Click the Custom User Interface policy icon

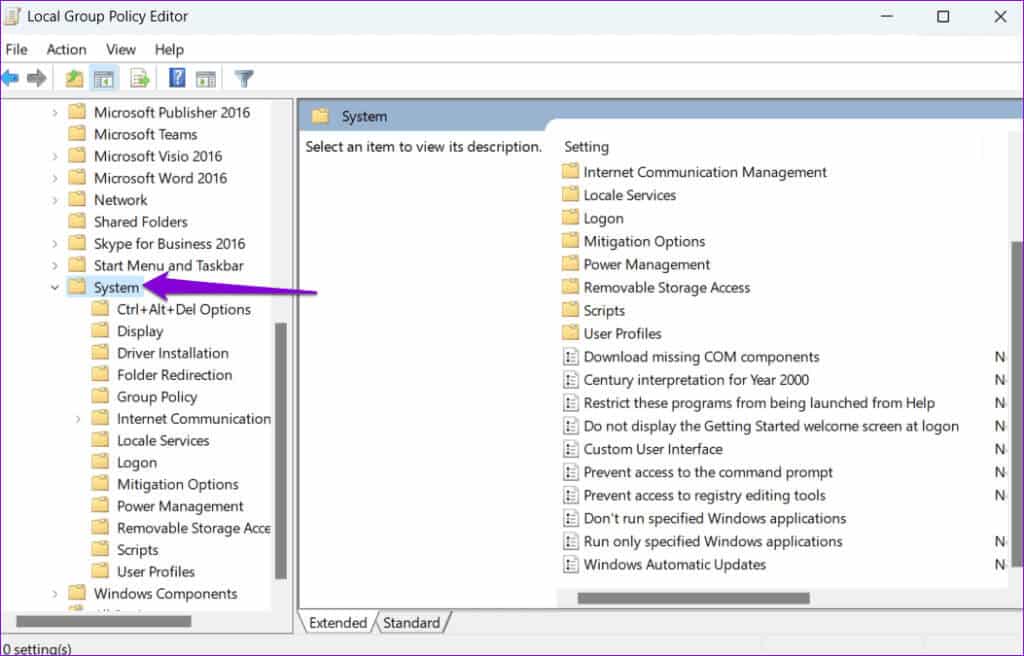(571, 450)
